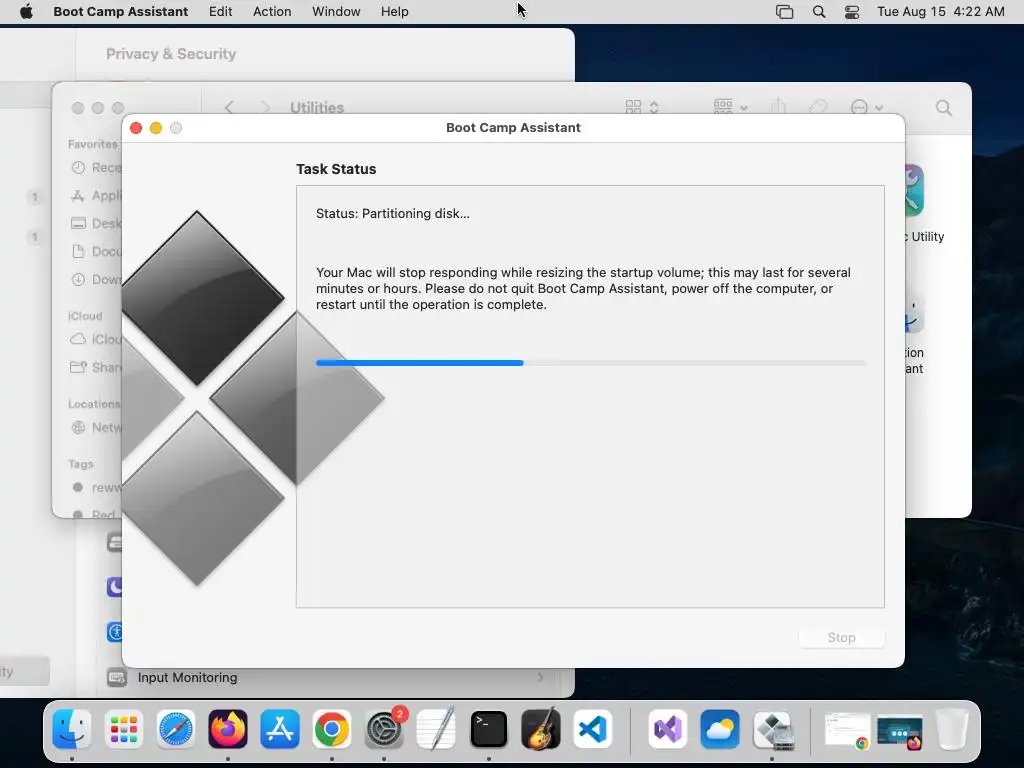Screen dimensions: 1024x768
Task: Go back in the Utilities Finder window
Action: [229, 108]
